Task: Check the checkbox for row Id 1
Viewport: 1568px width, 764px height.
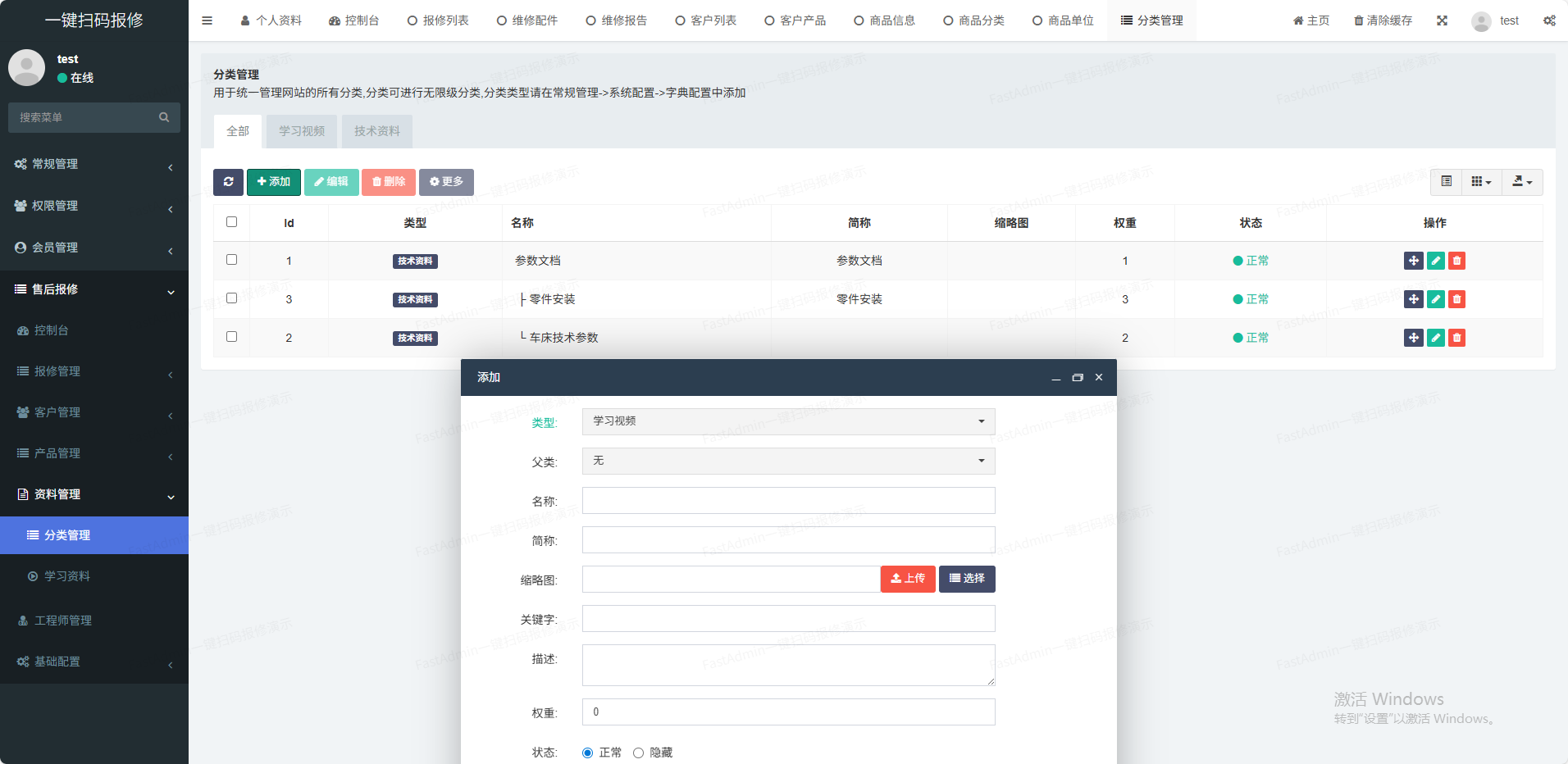Action: pos(231,260)
